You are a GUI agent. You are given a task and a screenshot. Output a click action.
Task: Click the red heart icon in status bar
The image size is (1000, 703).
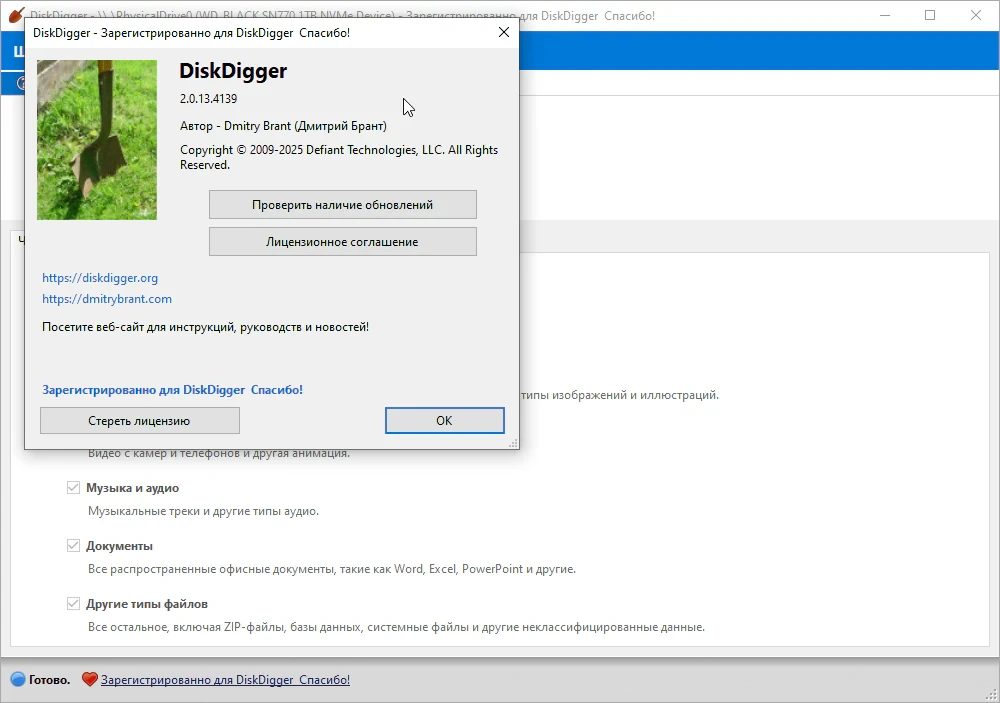click(x=90, y=680)
